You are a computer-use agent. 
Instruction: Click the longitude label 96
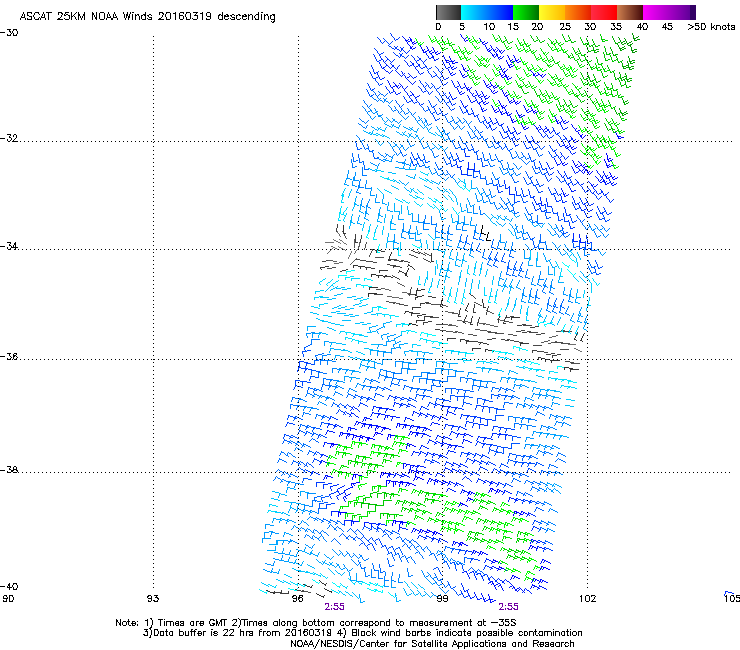[297, 599]
